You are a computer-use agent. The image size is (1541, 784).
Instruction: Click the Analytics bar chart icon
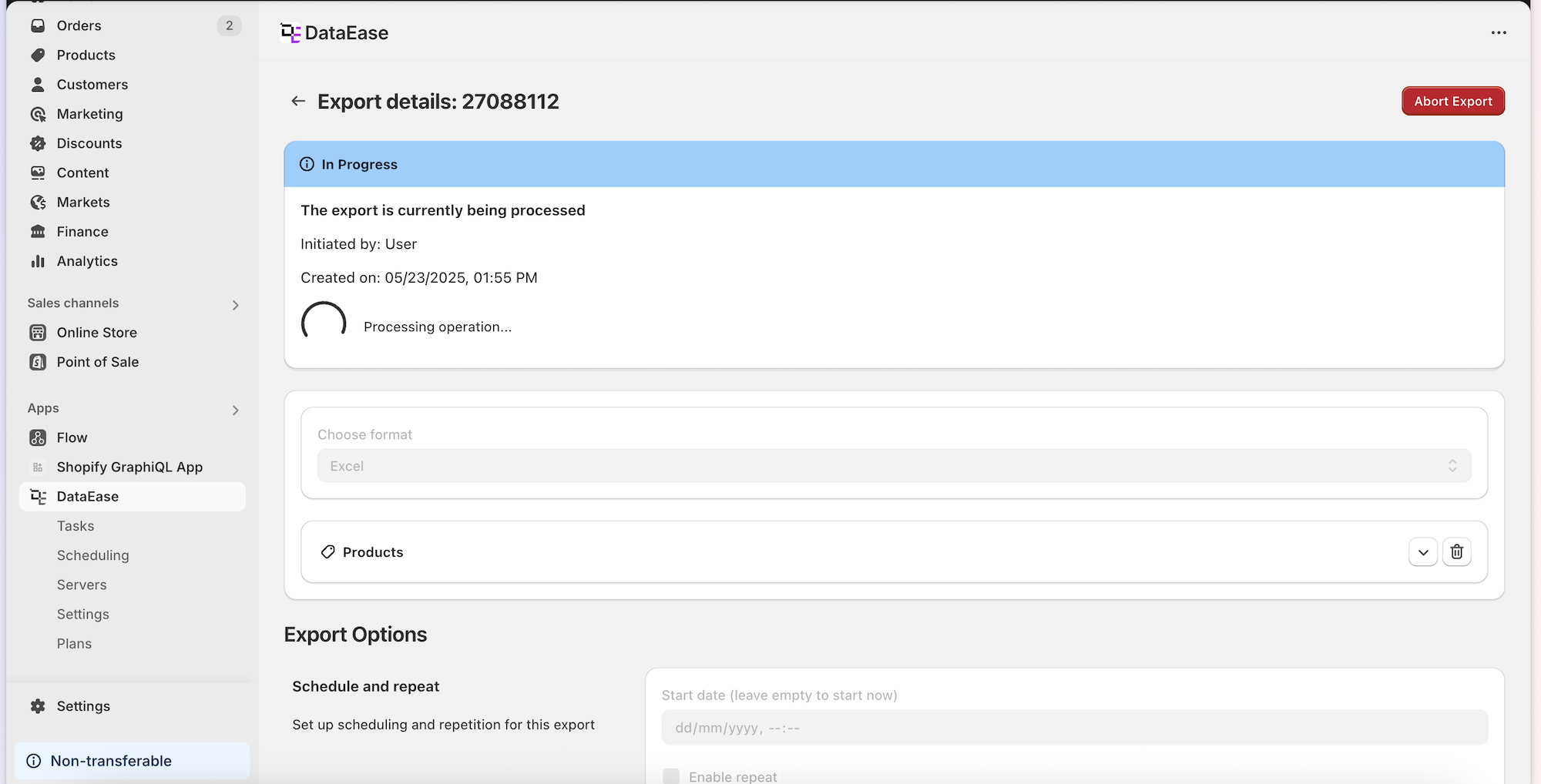(38, 261)
